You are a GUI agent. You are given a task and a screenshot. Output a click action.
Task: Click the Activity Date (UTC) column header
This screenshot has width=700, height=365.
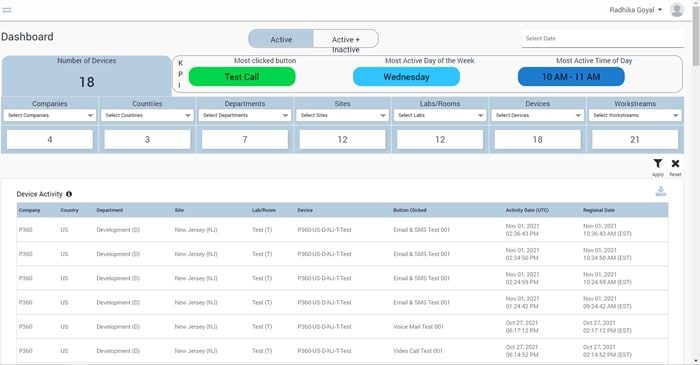coord(527,210)
